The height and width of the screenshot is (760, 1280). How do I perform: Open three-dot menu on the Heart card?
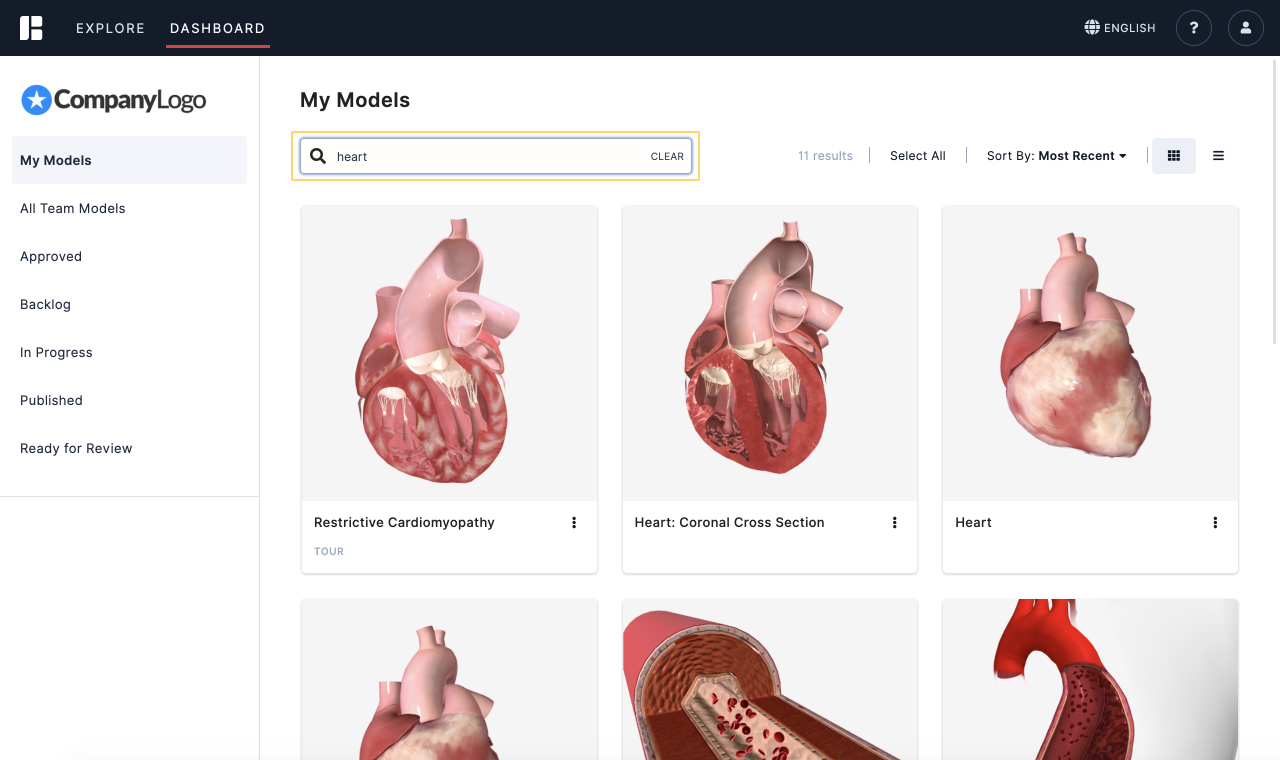click(x=1215, y=522)
